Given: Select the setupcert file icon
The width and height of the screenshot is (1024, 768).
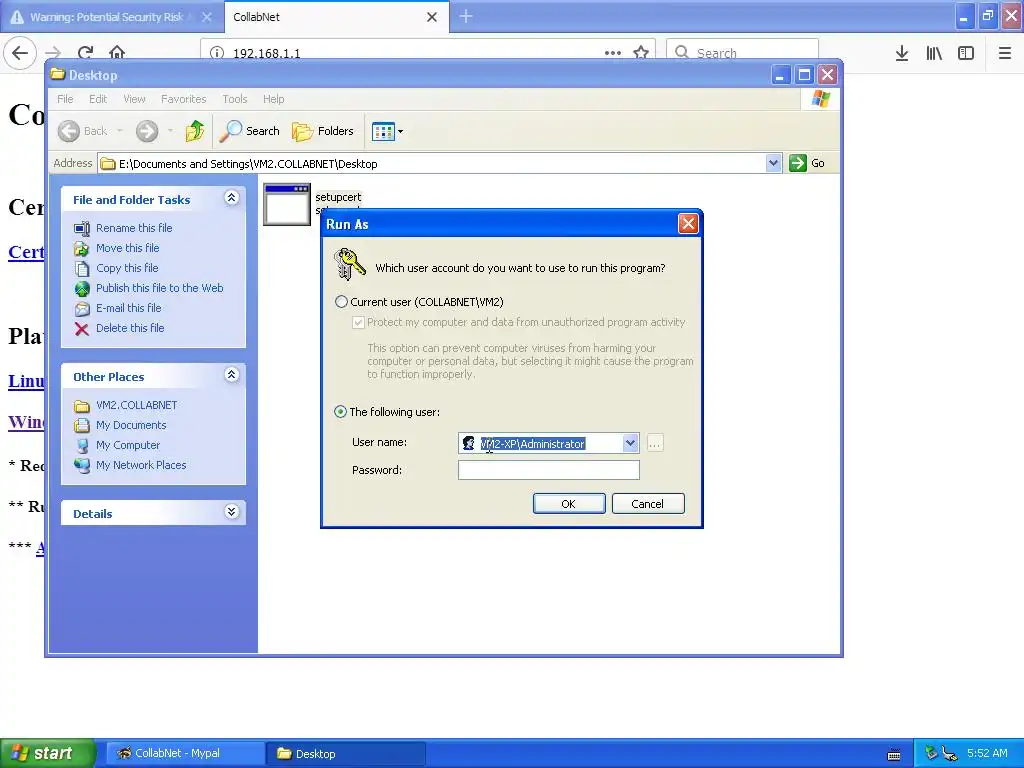Looking at the screenshot, I should pyautogui.click(x=287, y=204).
